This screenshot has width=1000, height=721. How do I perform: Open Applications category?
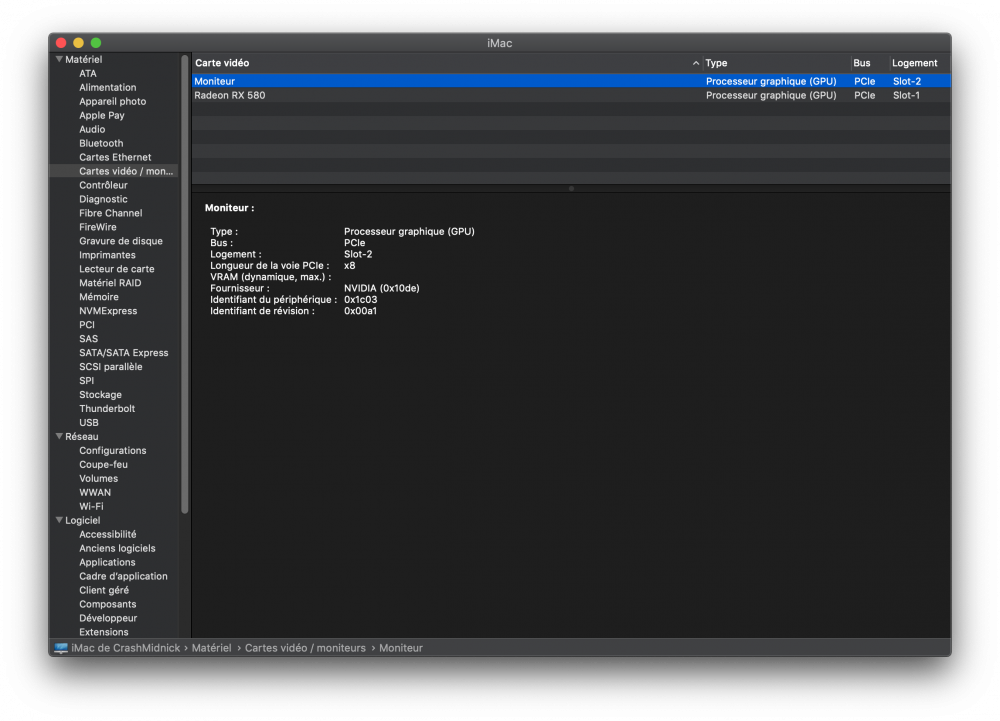(x=107, y=562)
